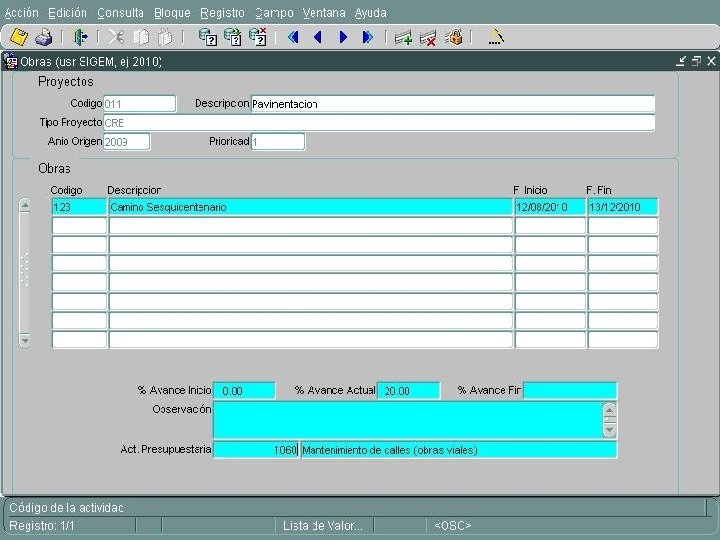Click the Lock Record padlock icon

click(x=454, y=37)
